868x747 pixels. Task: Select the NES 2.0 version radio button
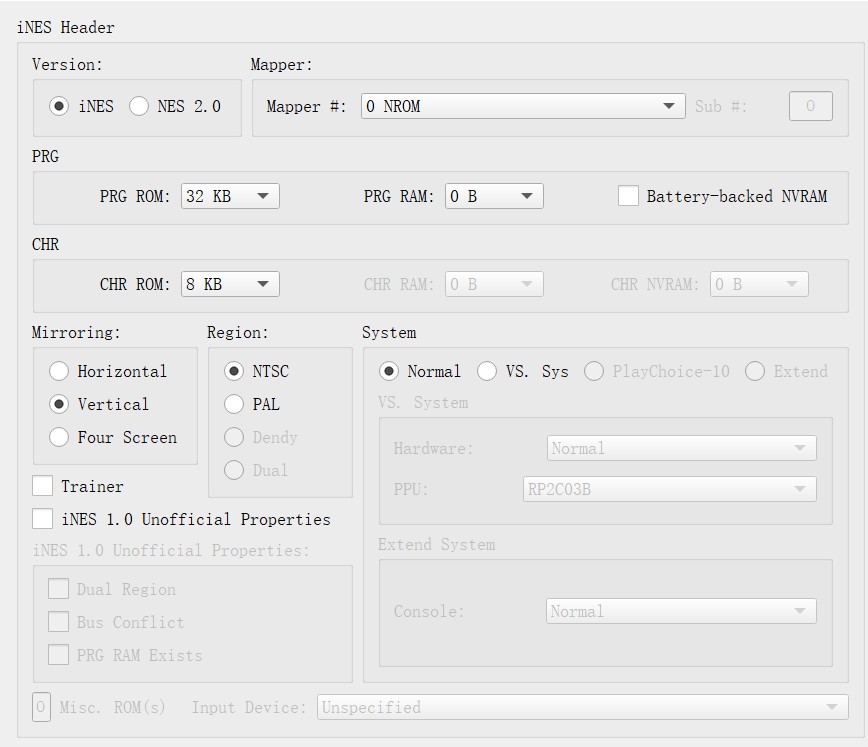click(x=139, y=106)
